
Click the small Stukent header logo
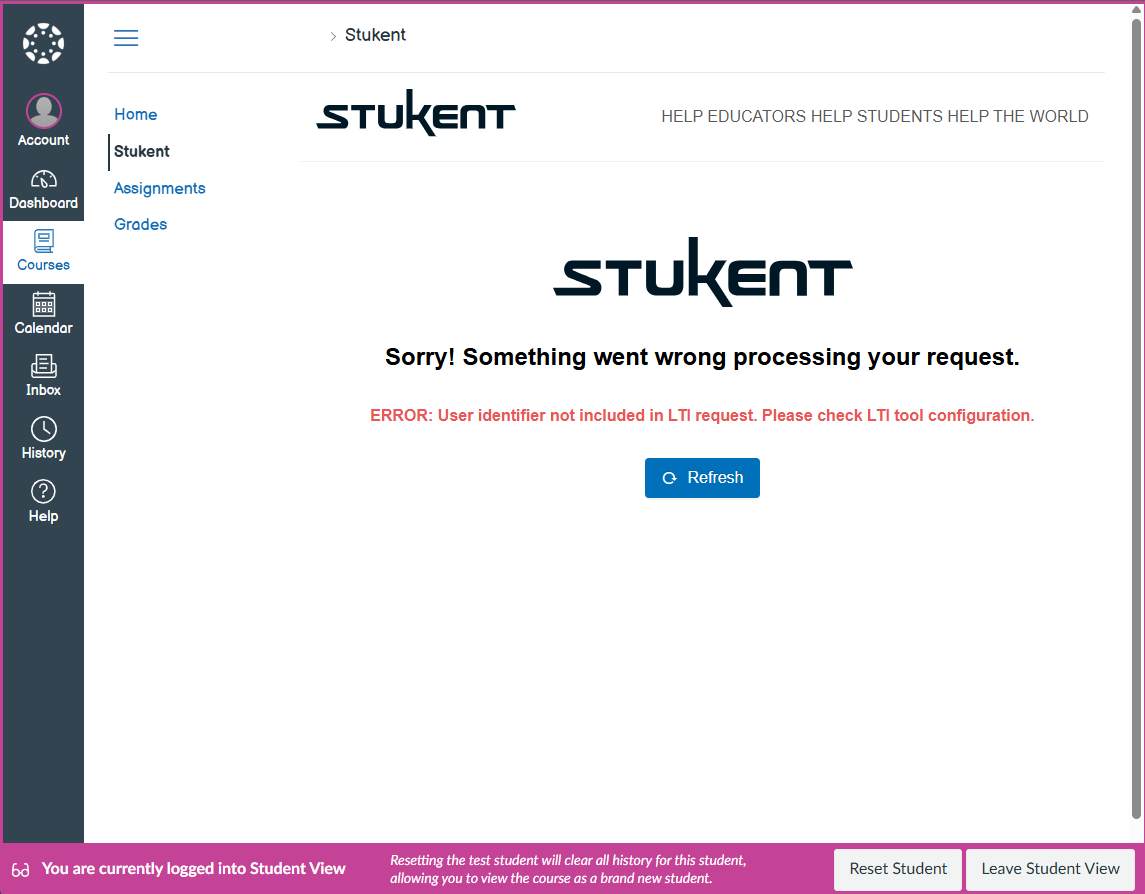click(416, 117)
